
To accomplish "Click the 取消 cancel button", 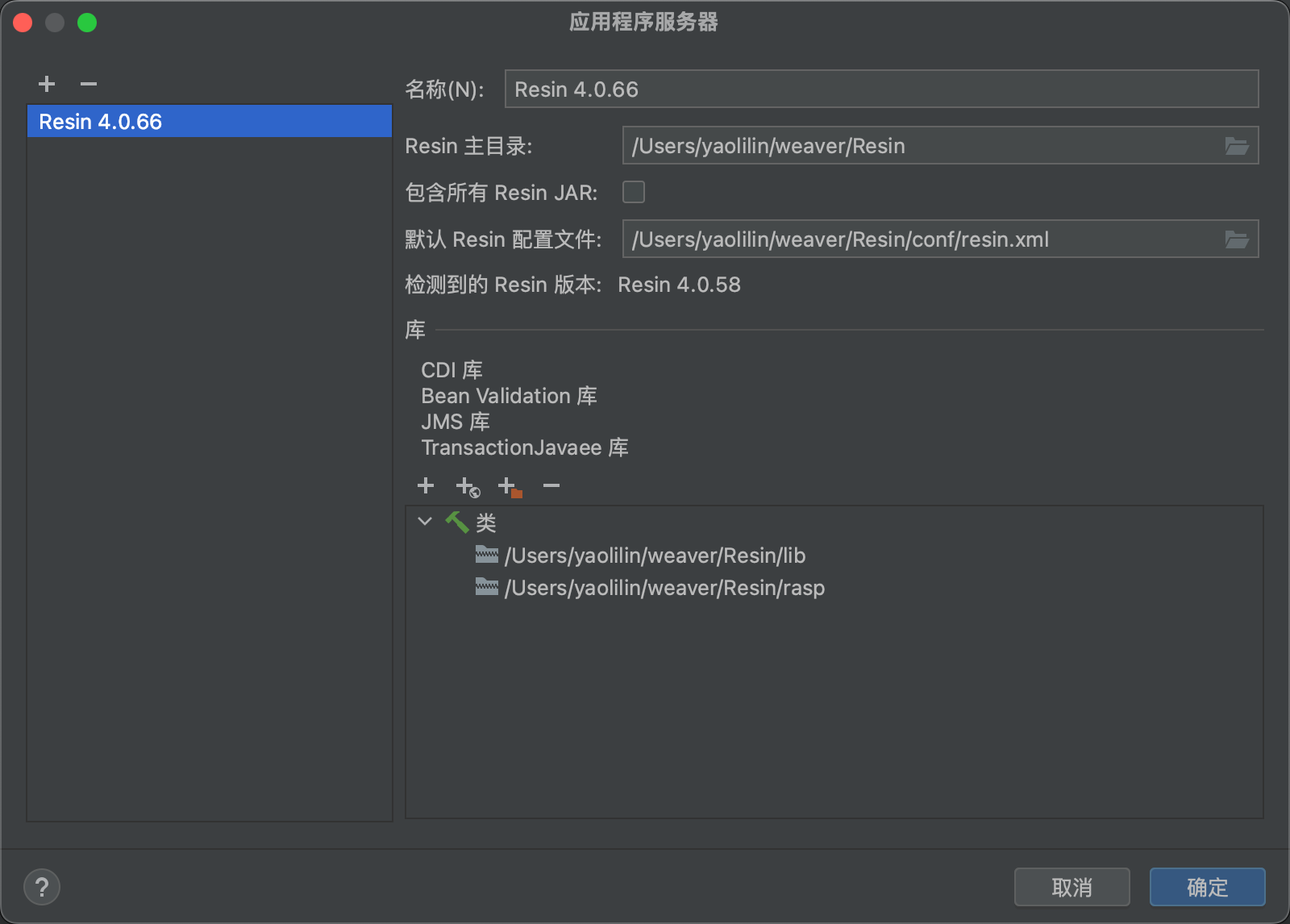I will (x=1072, y=887).
